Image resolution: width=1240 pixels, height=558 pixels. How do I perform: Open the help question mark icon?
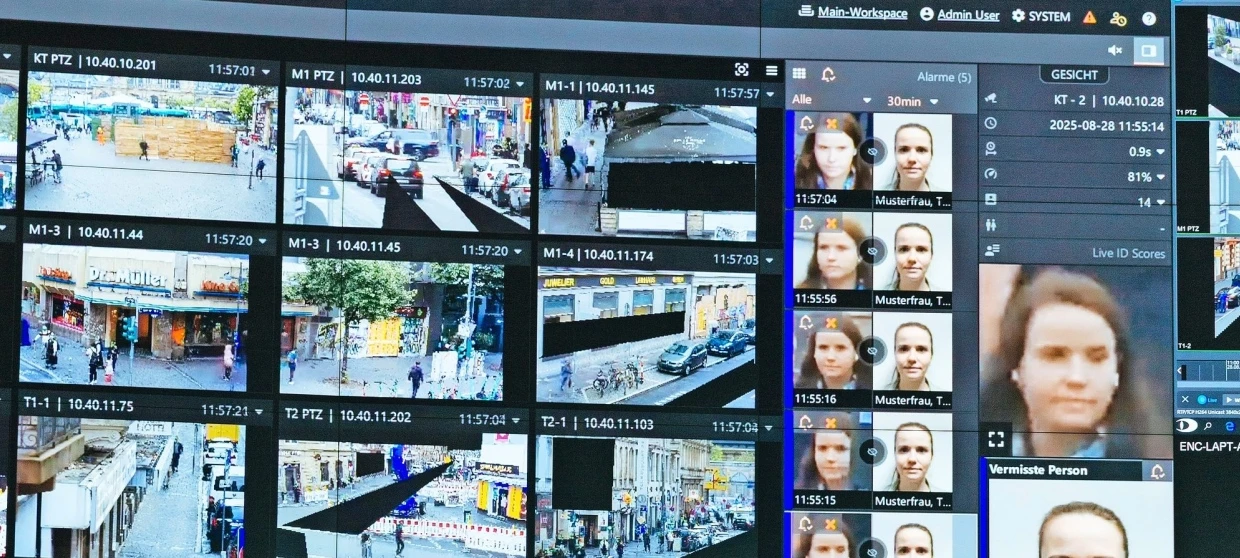pyautogui.click(x=1149, y=18)
